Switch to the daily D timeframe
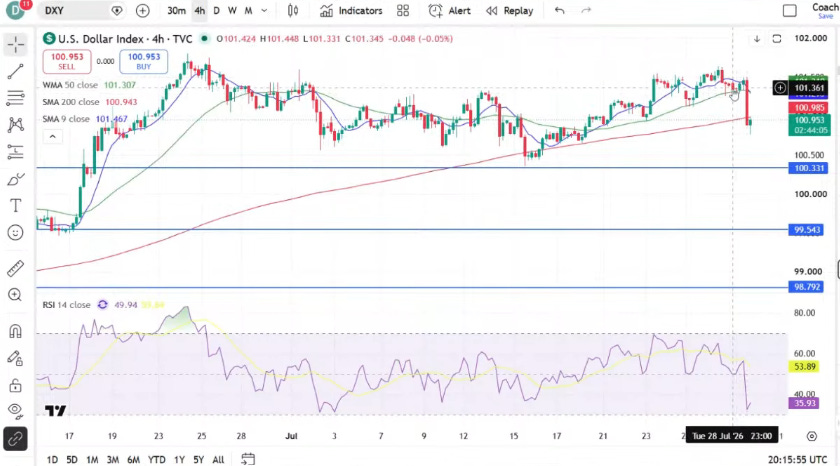The width and height of the screenshot is (840, 466). pyautogui.click(x=216, y=10)
